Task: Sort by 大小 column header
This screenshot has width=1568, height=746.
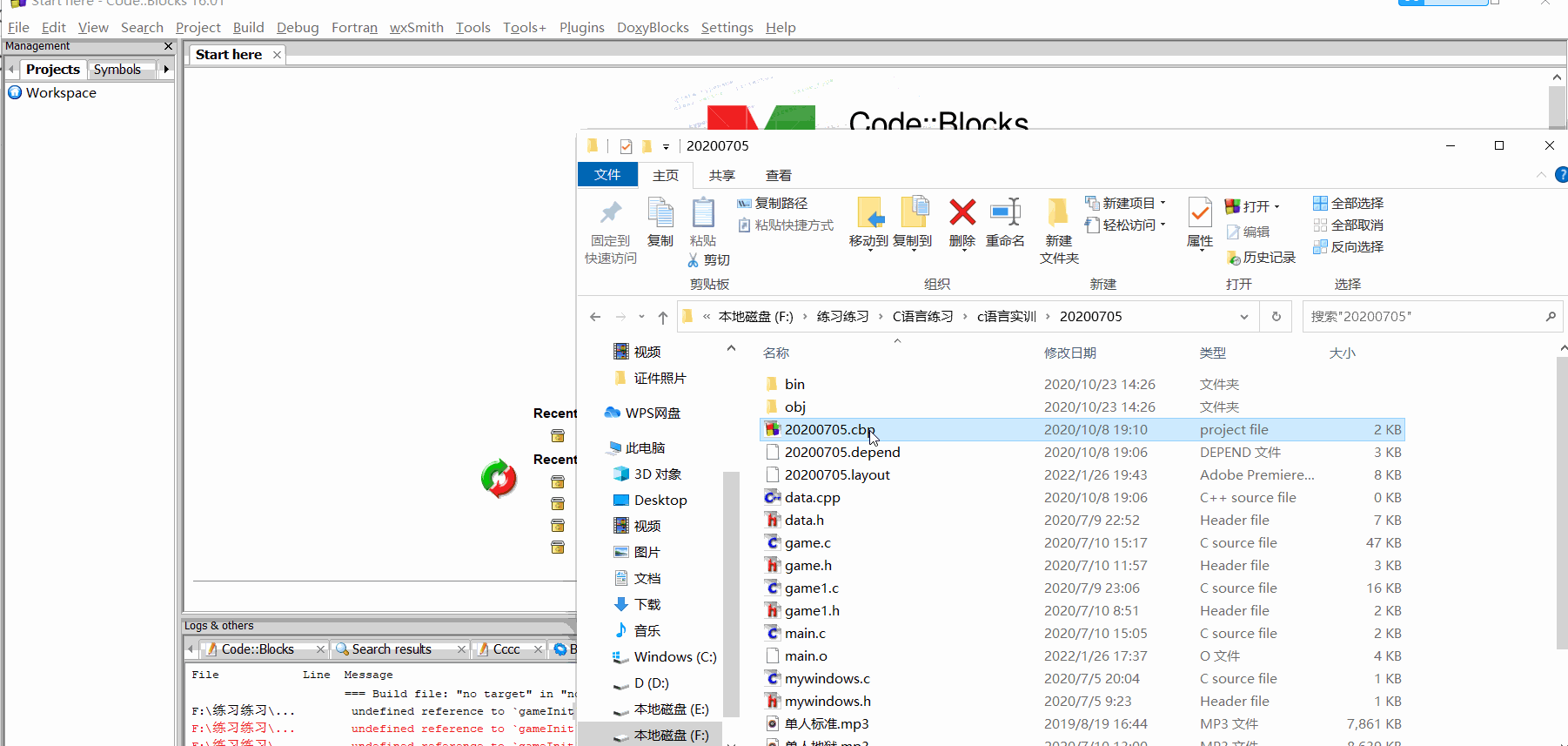Action: pos(1342,353)
